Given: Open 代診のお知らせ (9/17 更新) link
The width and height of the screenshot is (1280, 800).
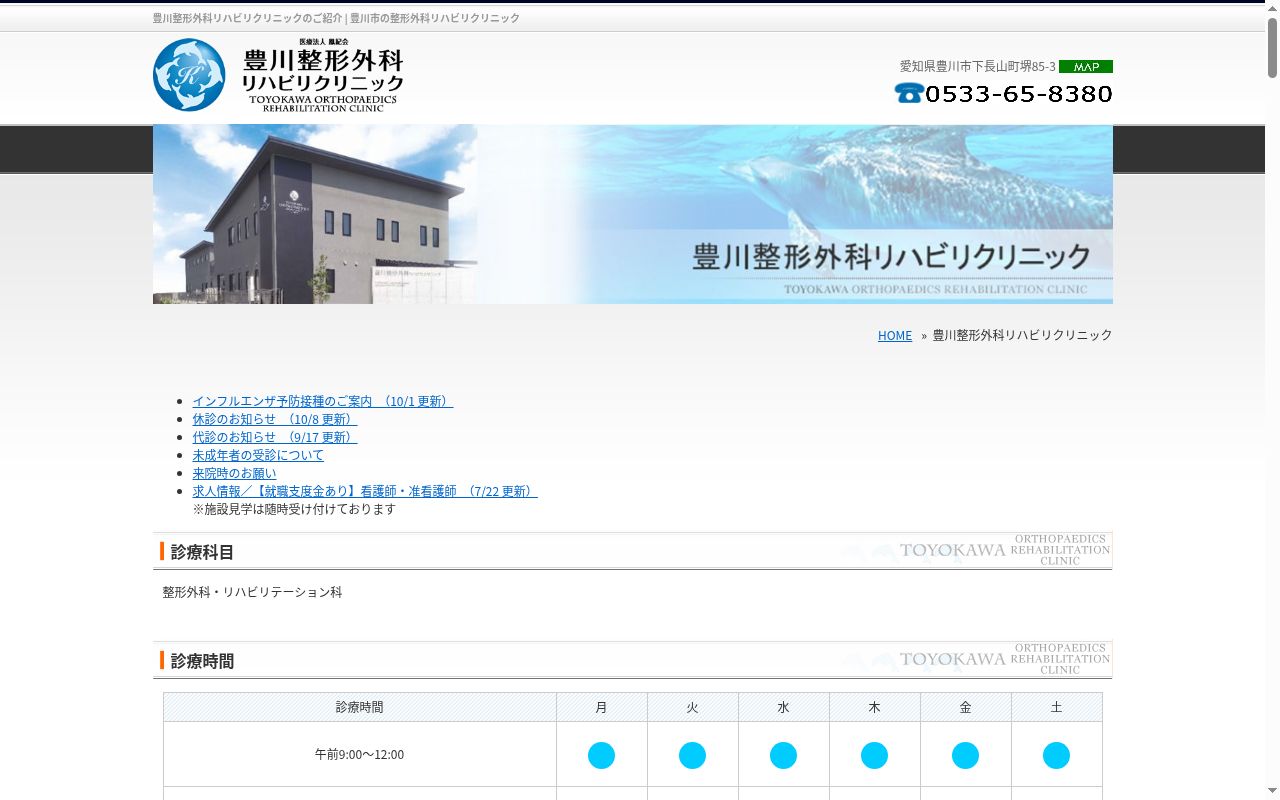Looking at the screenshot, I should 275,437.
